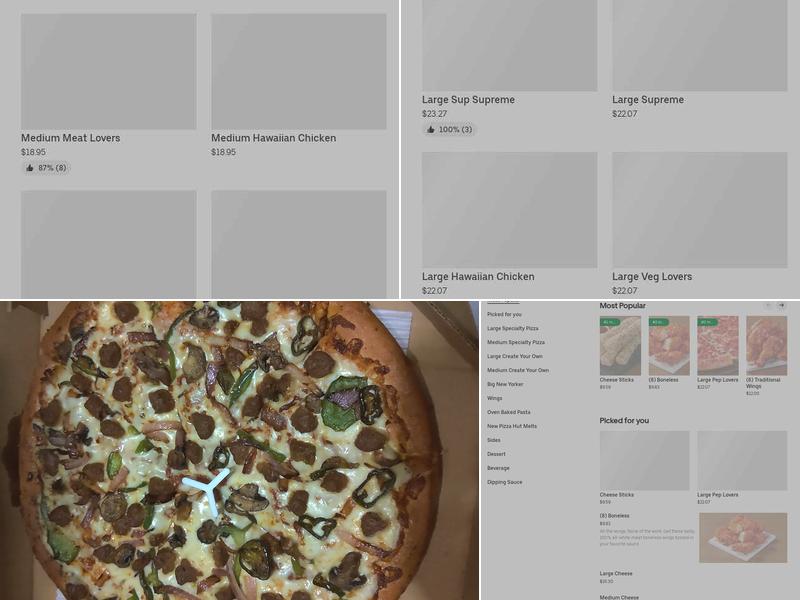Viewport: 800px width, 600px height.
Task: Select the Large Sup Supreme item title
Action: coord(468,99)
